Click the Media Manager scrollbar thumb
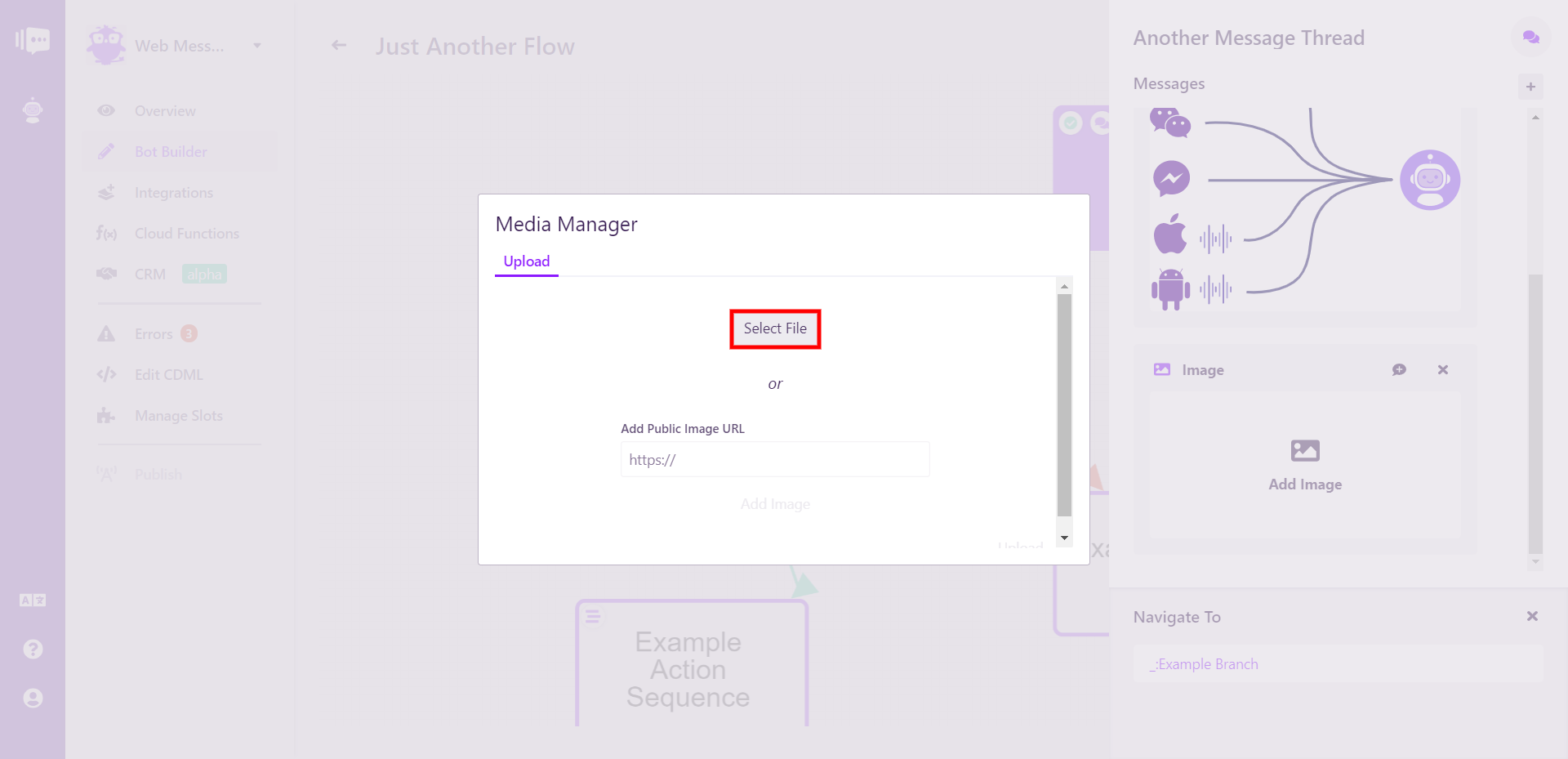This screenshot has width=1568, height=759. (x=1064, y=405)
